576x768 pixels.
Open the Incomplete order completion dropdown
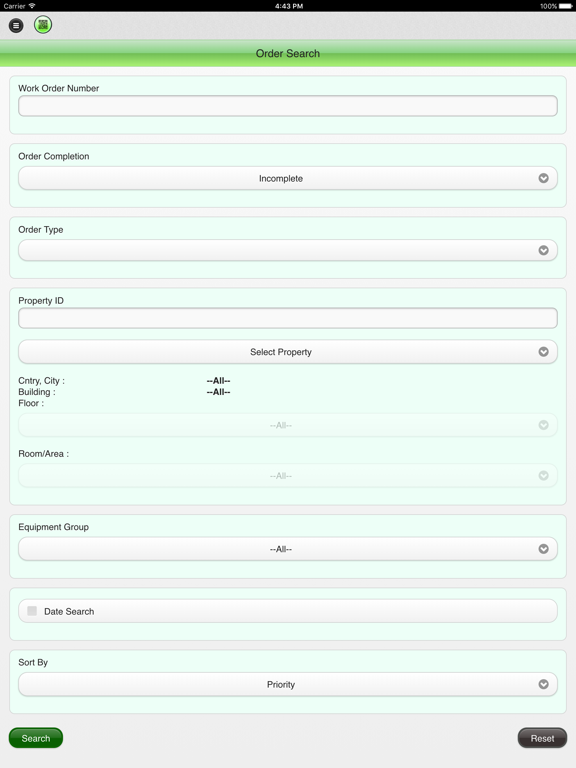pyautogui.click(x=288, y=178)
